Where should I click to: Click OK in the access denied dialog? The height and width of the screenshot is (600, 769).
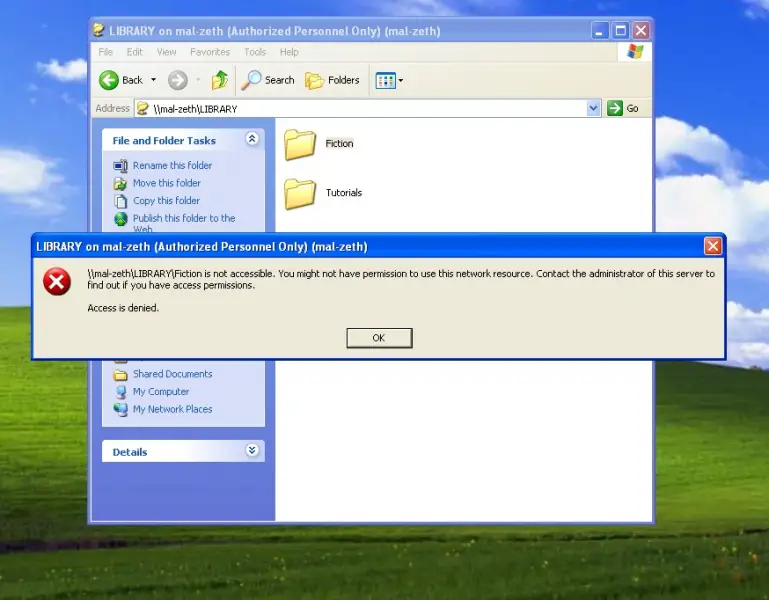tap(379, 338)
